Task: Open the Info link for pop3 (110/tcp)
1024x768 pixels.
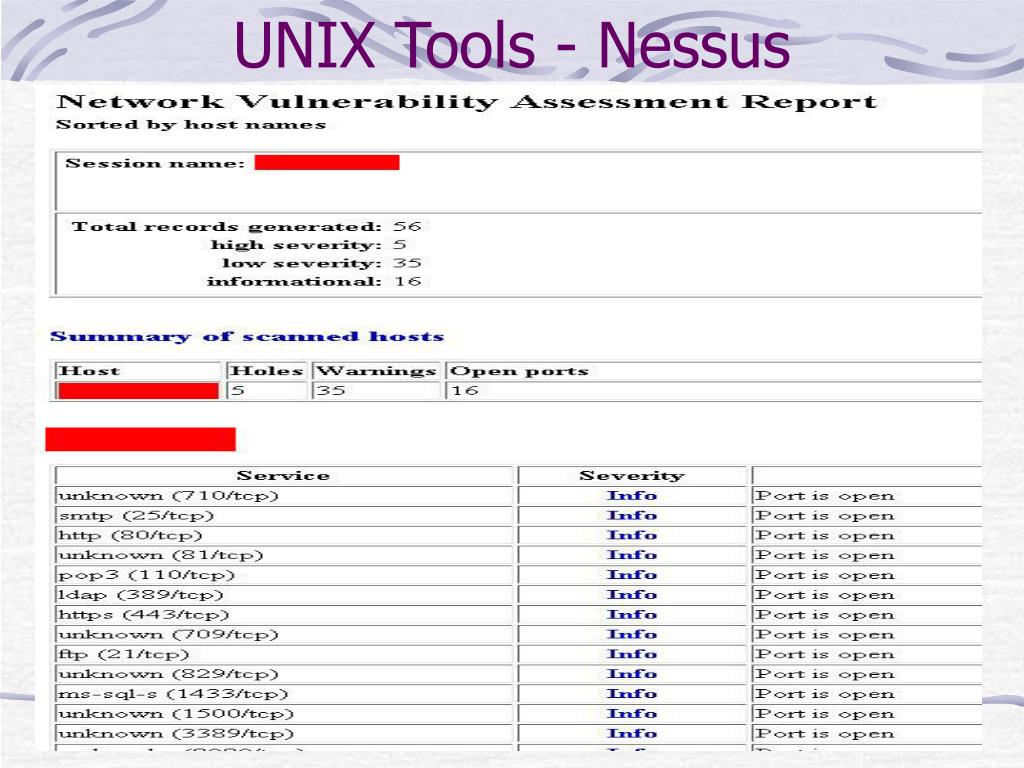Action: pos(632,575)
